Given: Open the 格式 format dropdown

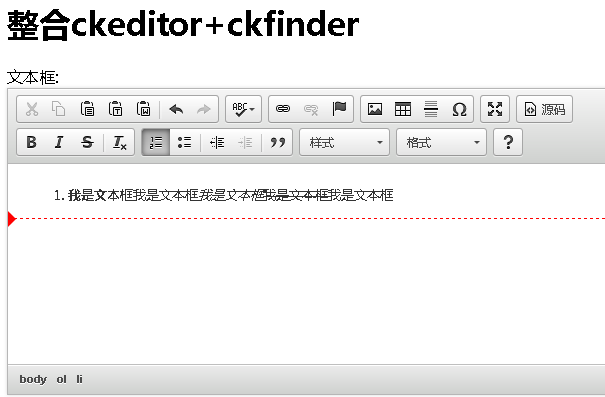Looking at the screenshot, I should [x=441, y=142].
